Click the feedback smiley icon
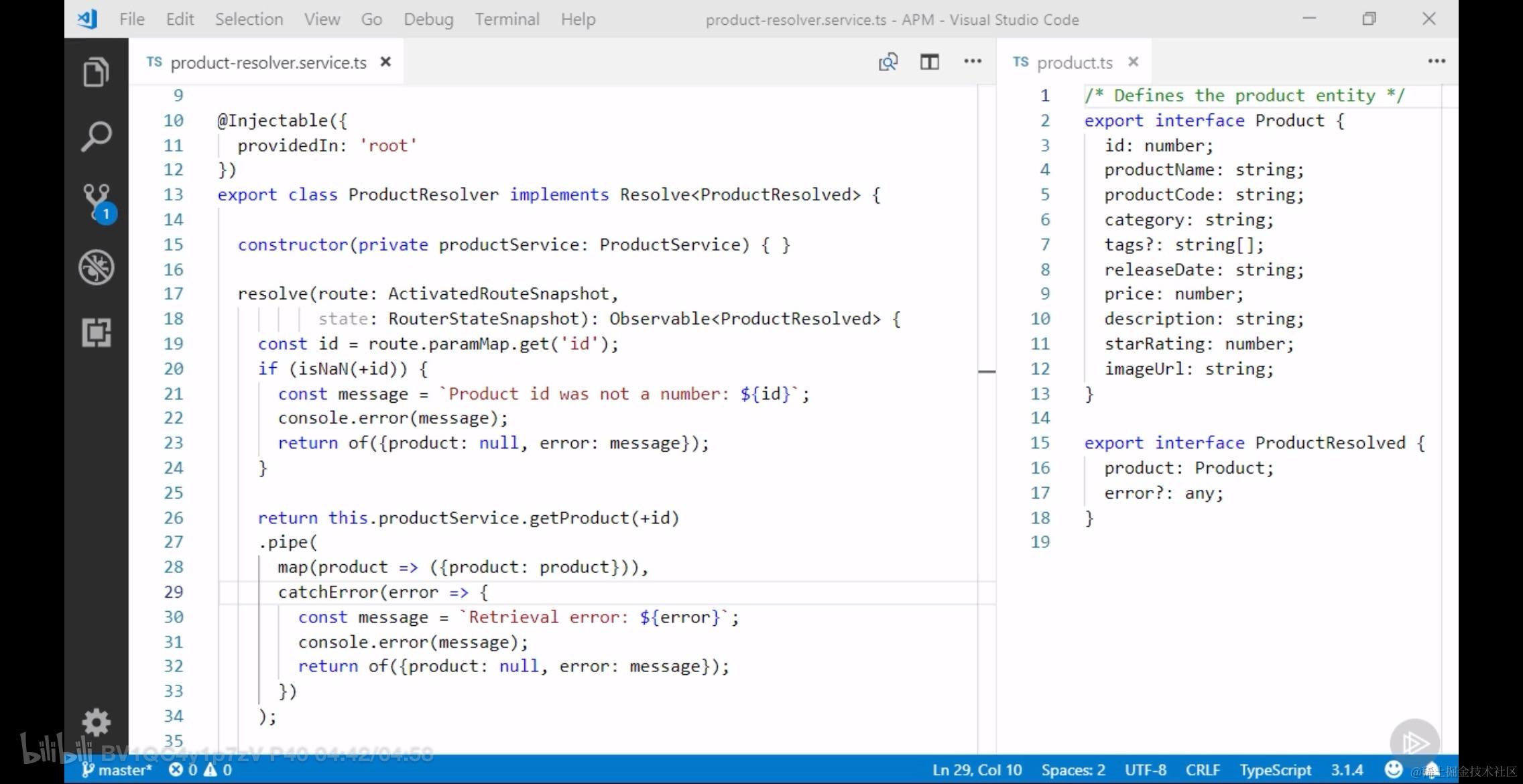The image size is (1523, 784). (x=1393, y=769)
